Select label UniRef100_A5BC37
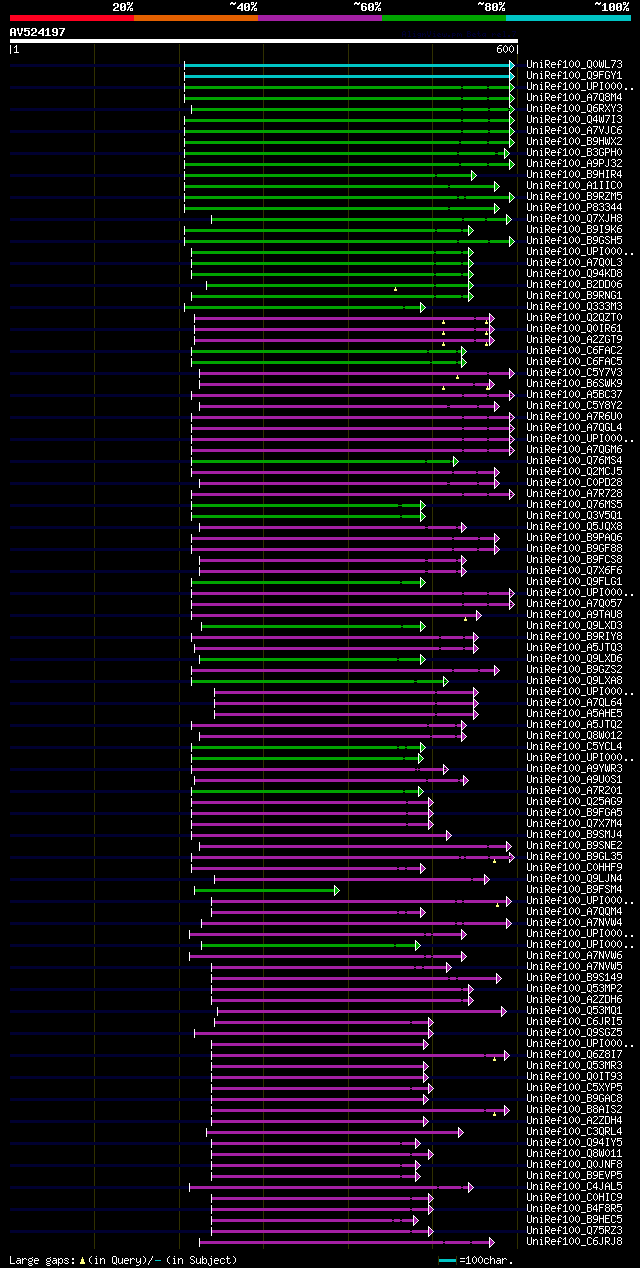Viewport: 640px width, 1268px height. (x=574, y=395)
